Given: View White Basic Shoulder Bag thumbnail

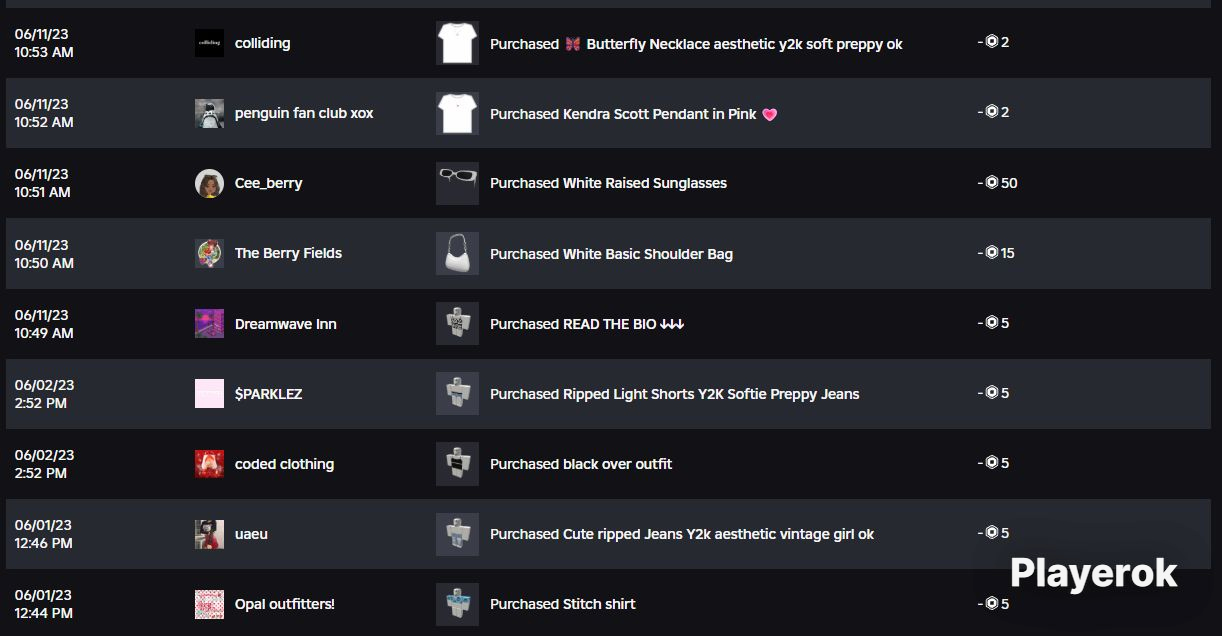Looking at the screenshot, I should pos(457,254).
